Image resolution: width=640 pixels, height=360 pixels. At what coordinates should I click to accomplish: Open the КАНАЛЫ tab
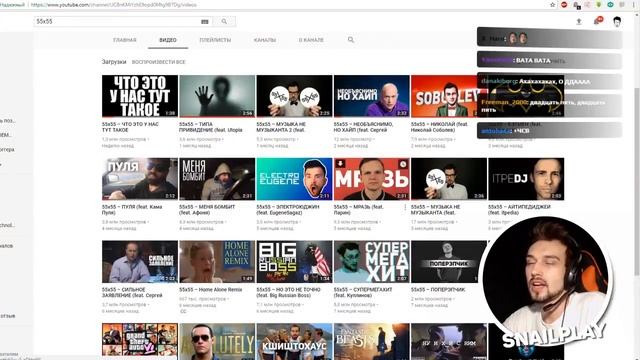coord(265,40)
